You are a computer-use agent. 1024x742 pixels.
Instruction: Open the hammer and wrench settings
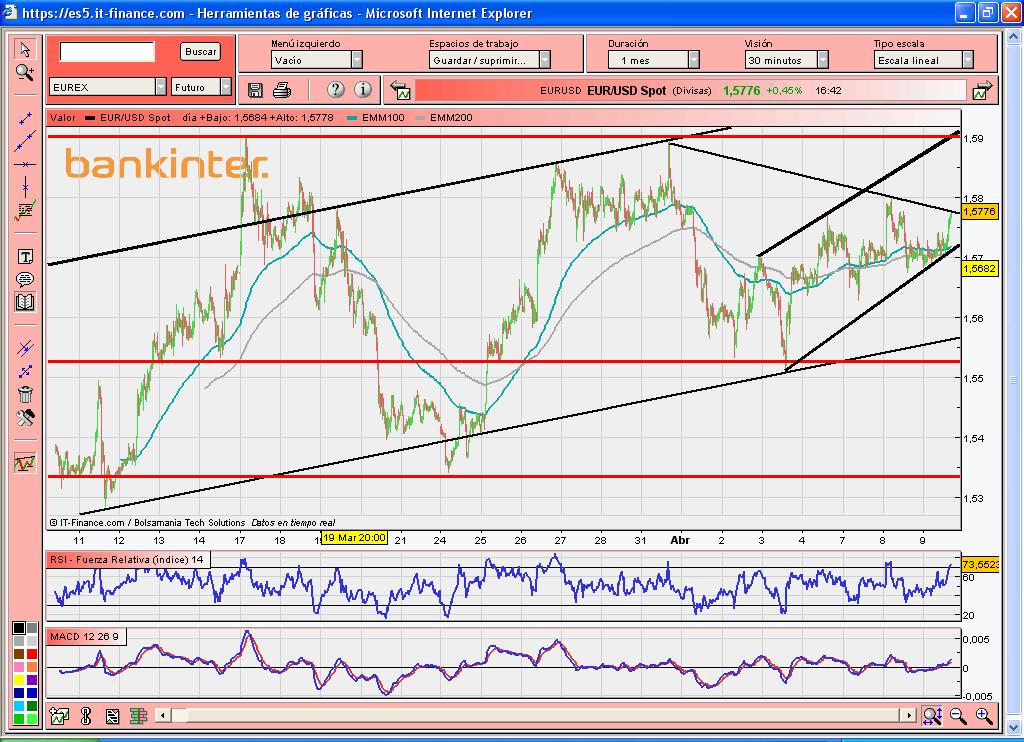(x=25, y=417)
